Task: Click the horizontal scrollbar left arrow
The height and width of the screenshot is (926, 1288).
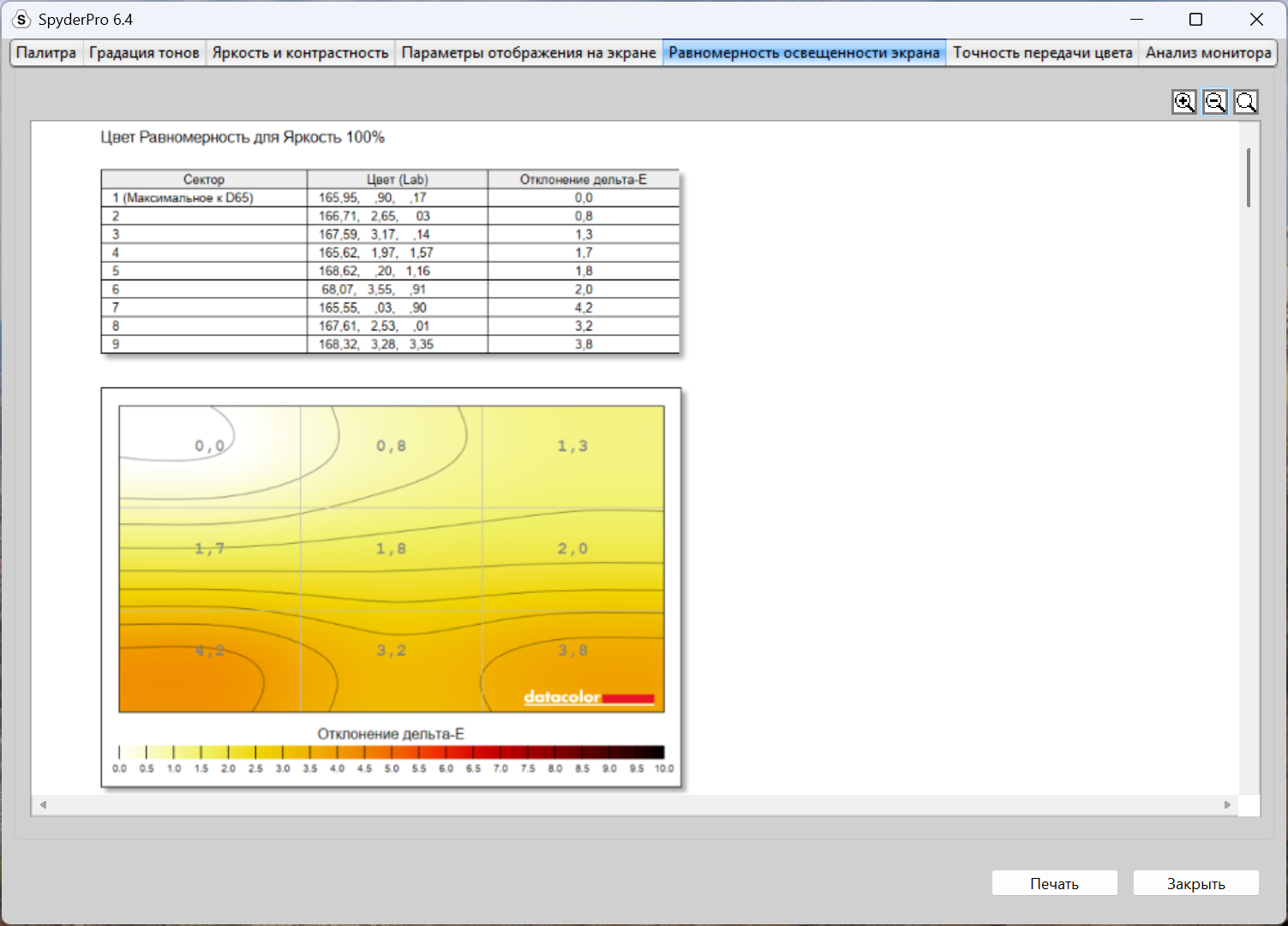Action: coord(43,804)
